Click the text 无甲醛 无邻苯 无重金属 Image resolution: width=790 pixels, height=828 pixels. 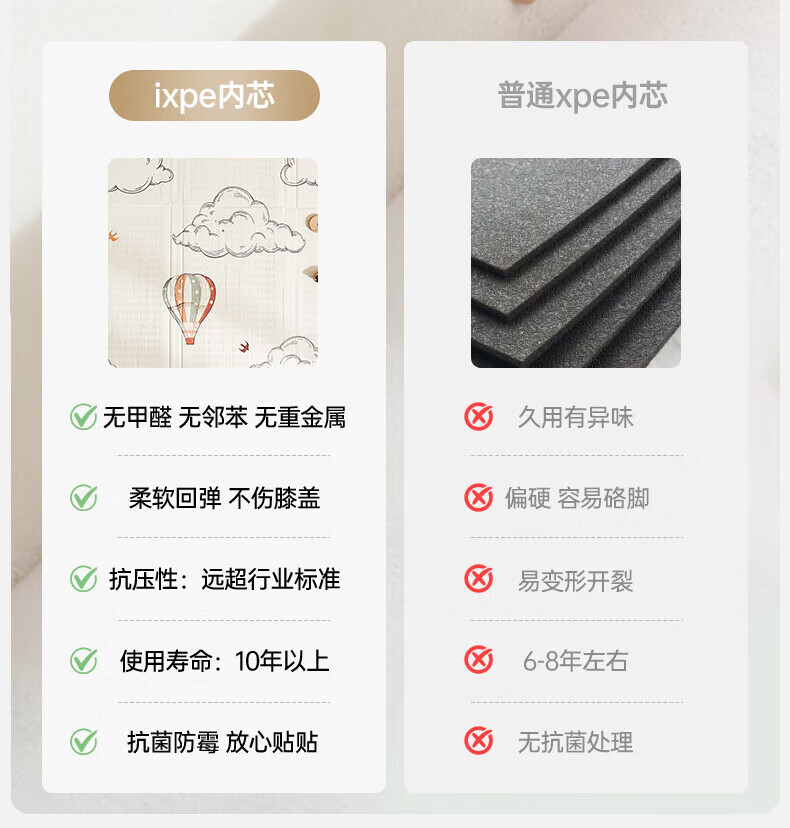pos(224,417)
